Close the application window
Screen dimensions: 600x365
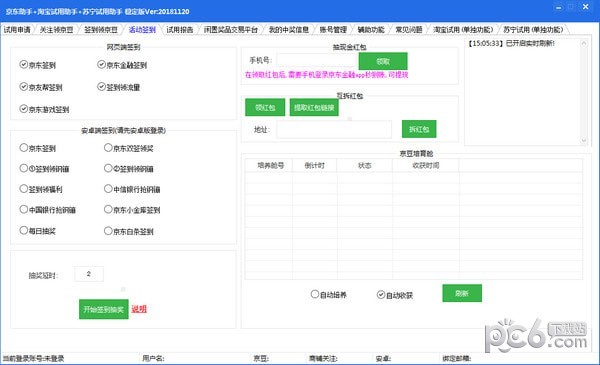coord(585,7)
